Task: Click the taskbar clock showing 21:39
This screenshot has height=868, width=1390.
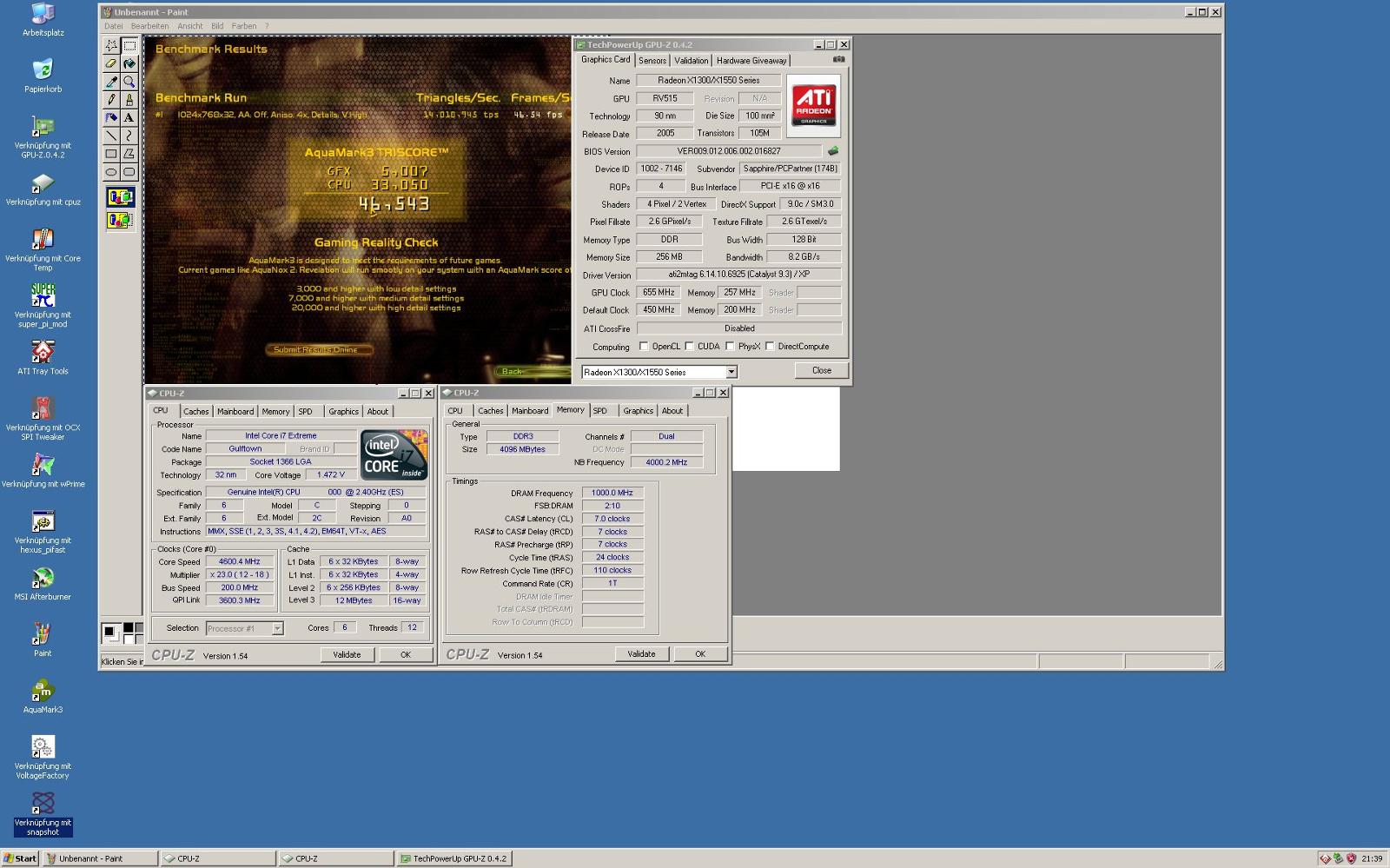Action: coord(1372,858)
